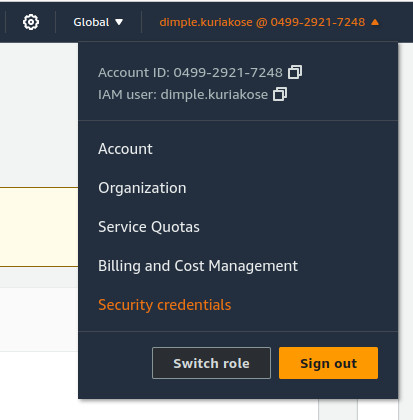Open the Account menu entry

coord(125,149)
